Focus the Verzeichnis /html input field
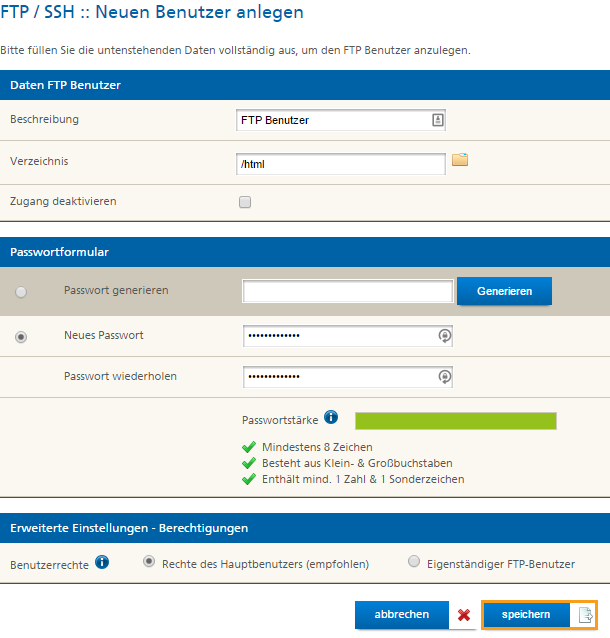Screen dimensions: 610x638 tap(341, 164)
